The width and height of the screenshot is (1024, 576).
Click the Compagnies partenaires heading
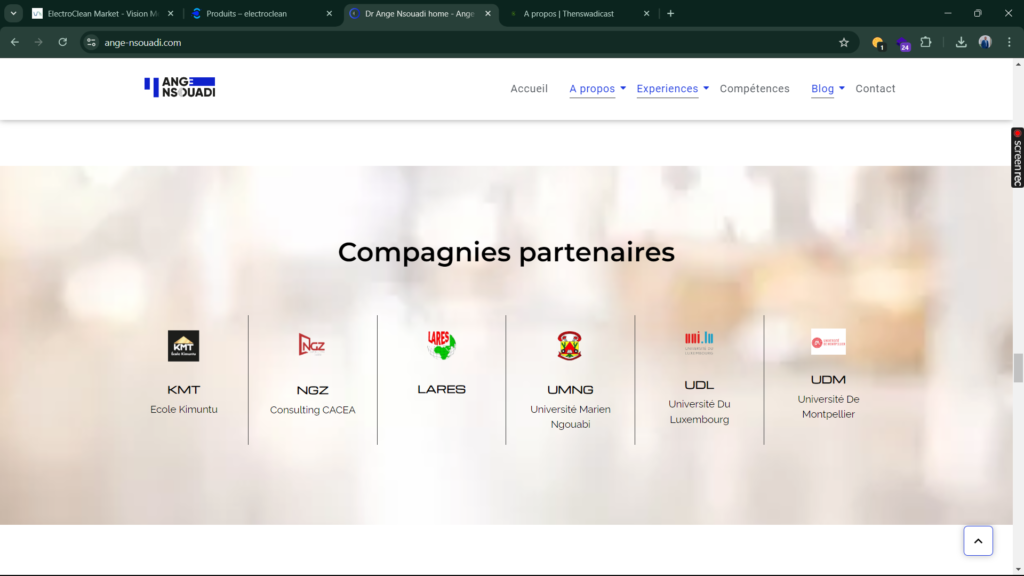pyautogui.click(x=506, y=252)
